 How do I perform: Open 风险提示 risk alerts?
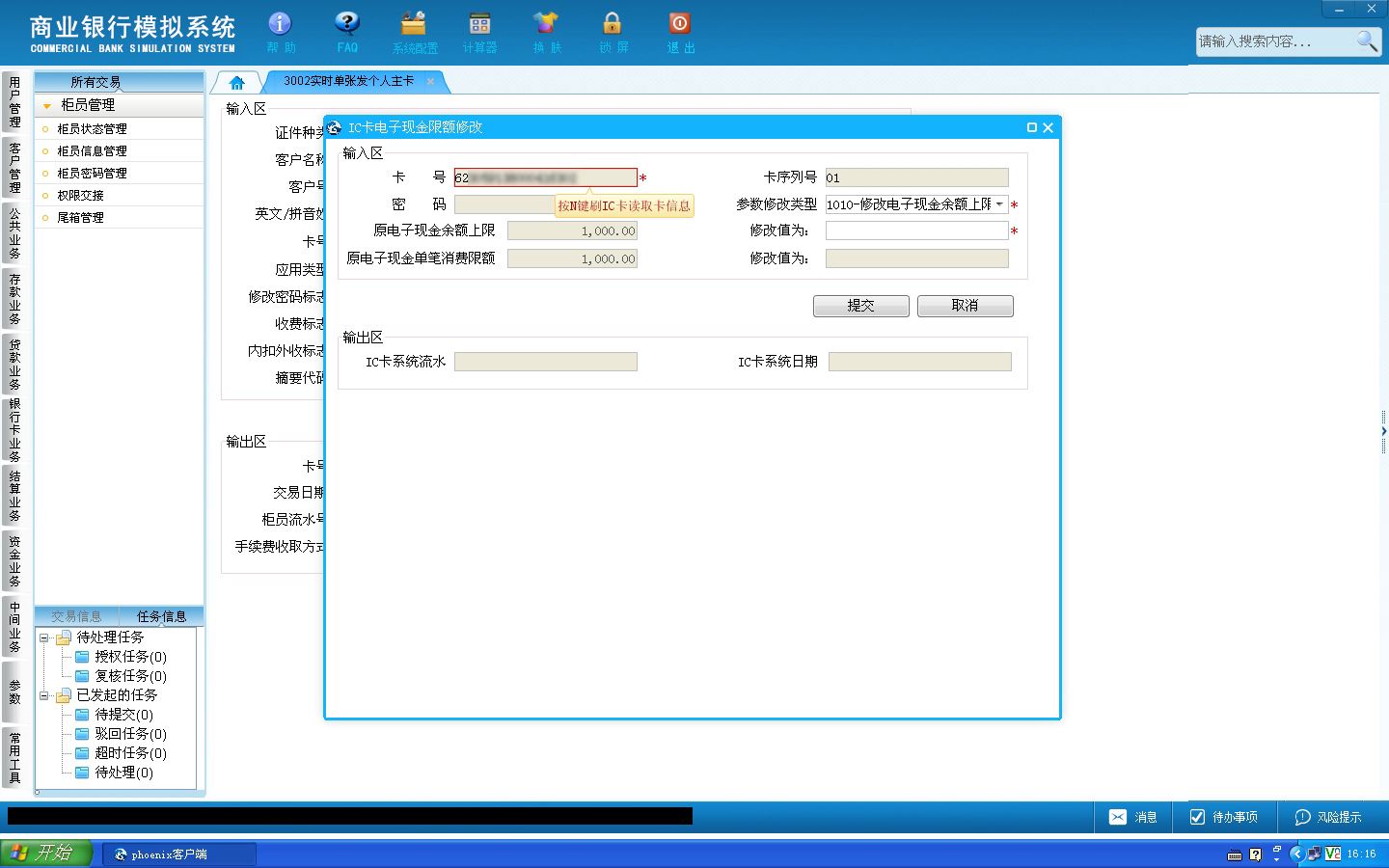[x=1328, y=817]
